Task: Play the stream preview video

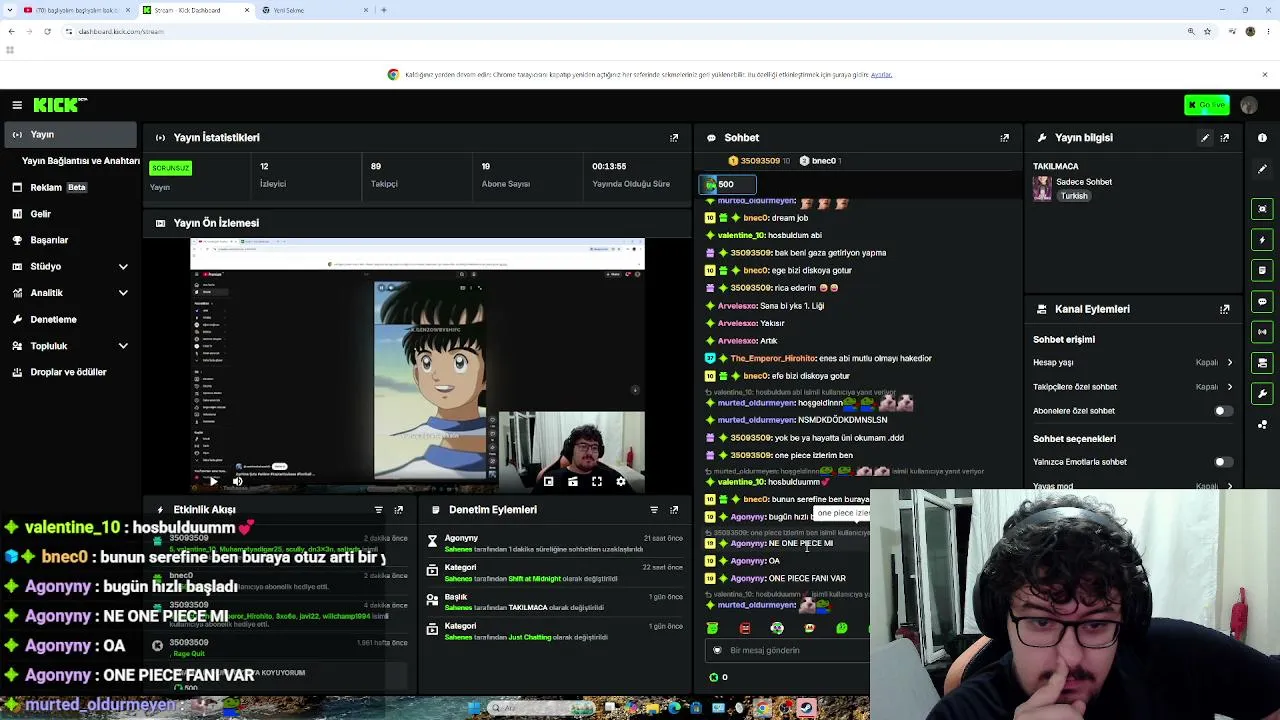Action: 213,481
